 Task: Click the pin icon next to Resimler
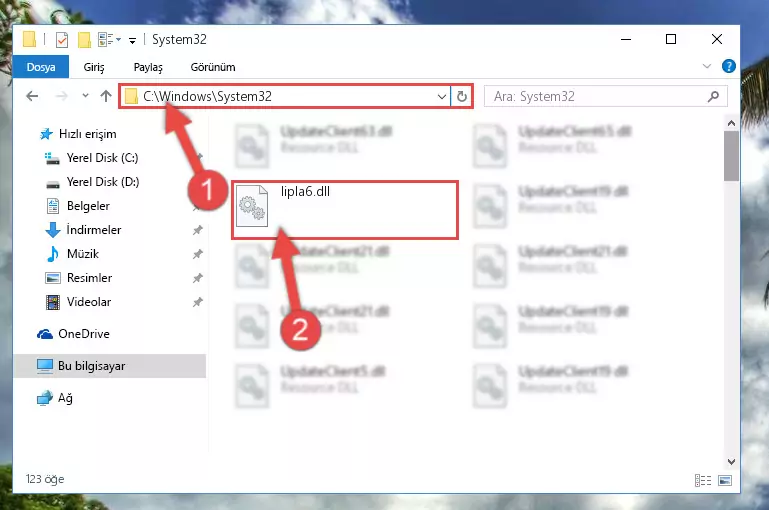[x=198, y=278]
